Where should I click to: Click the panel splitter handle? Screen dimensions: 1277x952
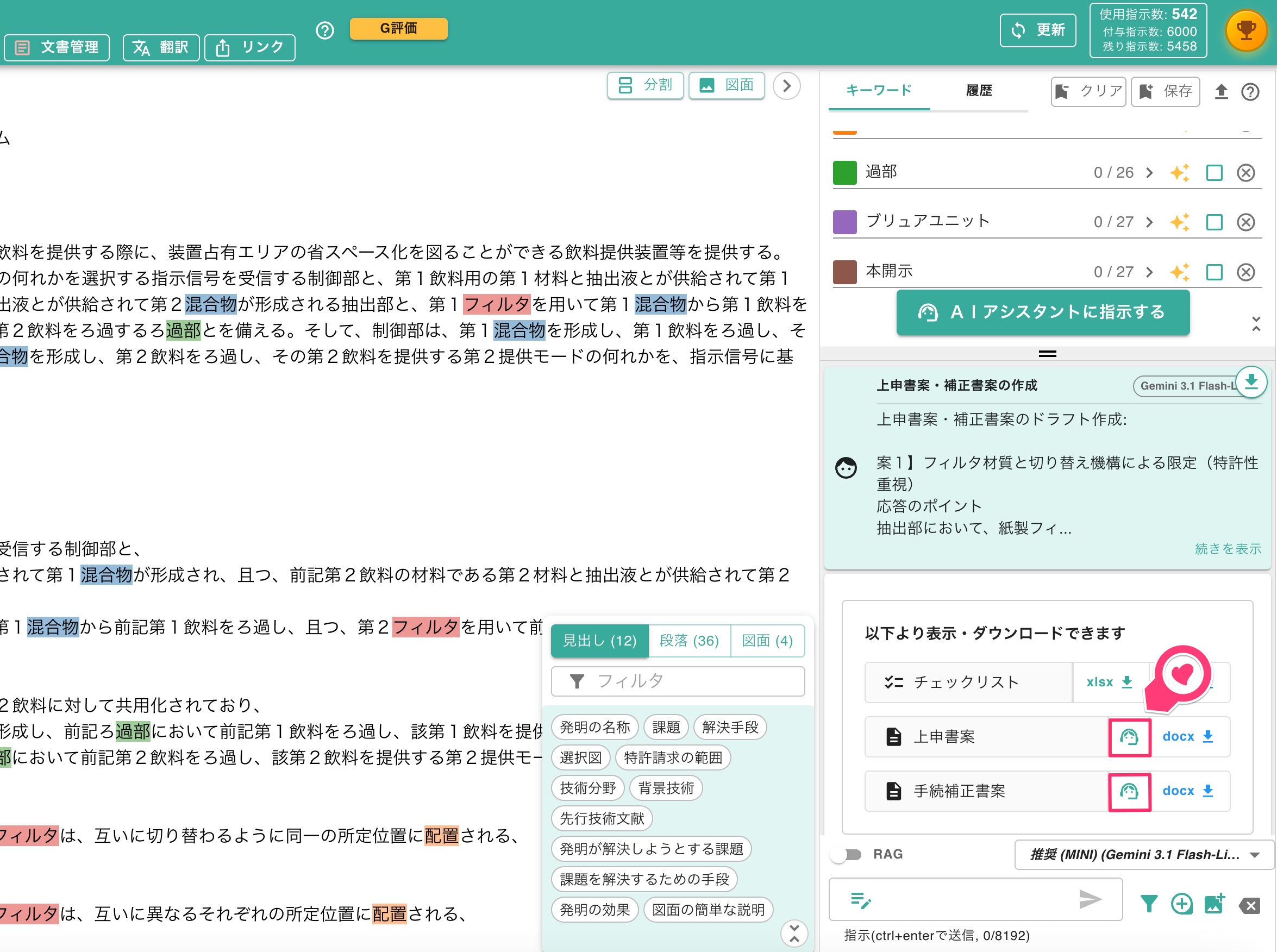[x=1047, y=354]
